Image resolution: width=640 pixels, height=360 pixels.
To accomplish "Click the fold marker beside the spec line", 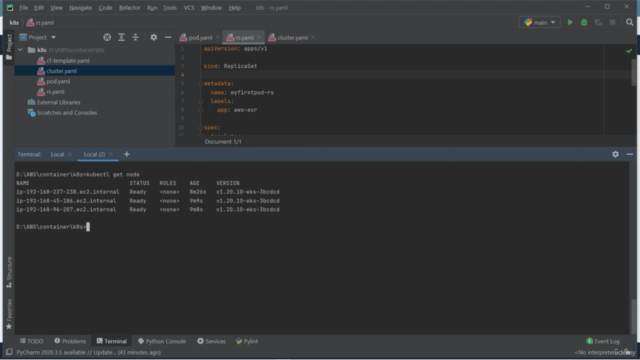I will (x=201, y=127).
